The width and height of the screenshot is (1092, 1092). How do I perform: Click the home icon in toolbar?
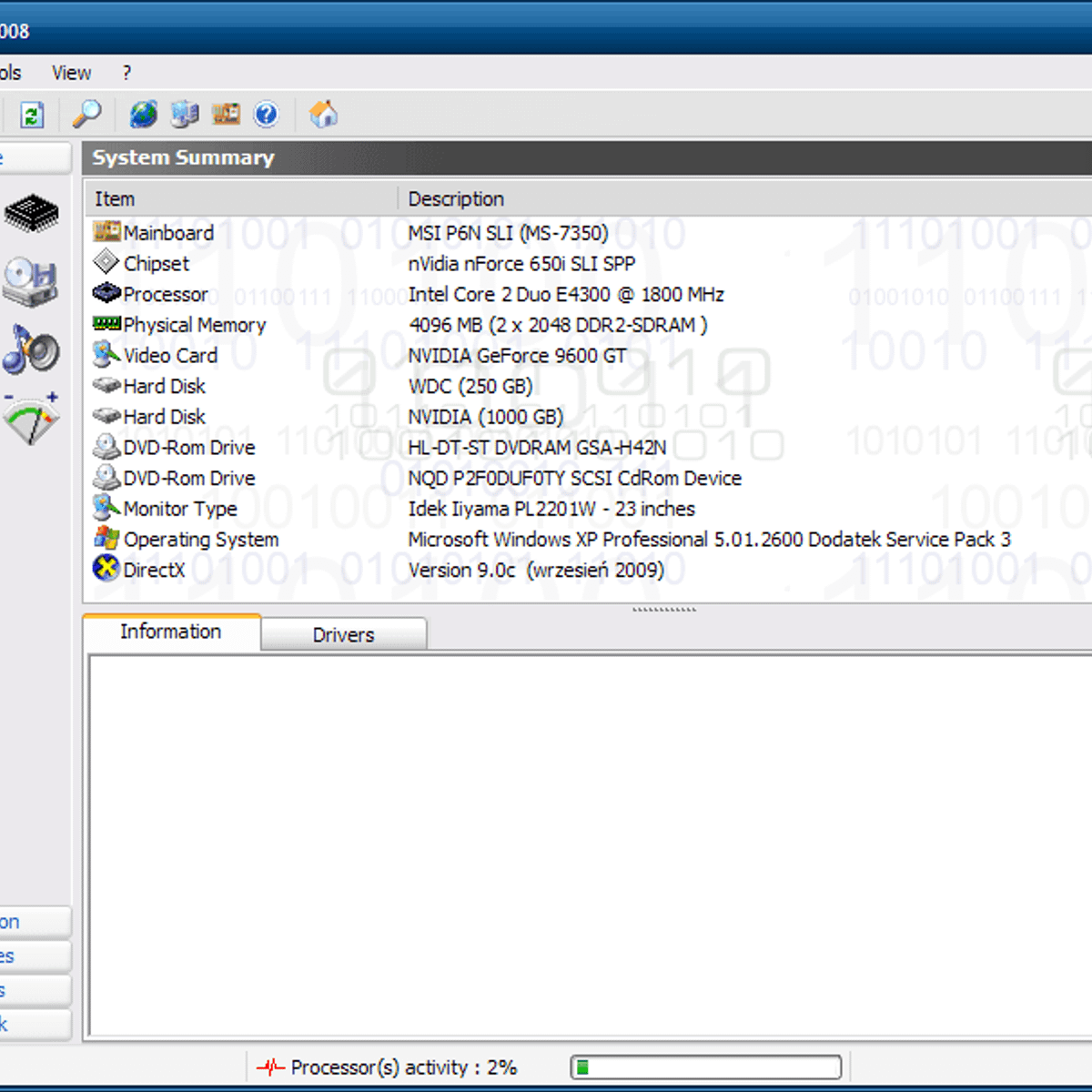click(323, 115)
